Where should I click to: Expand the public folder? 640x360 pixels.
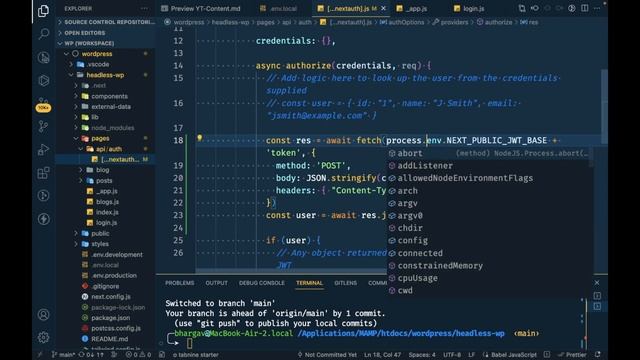tap(106, 233)
